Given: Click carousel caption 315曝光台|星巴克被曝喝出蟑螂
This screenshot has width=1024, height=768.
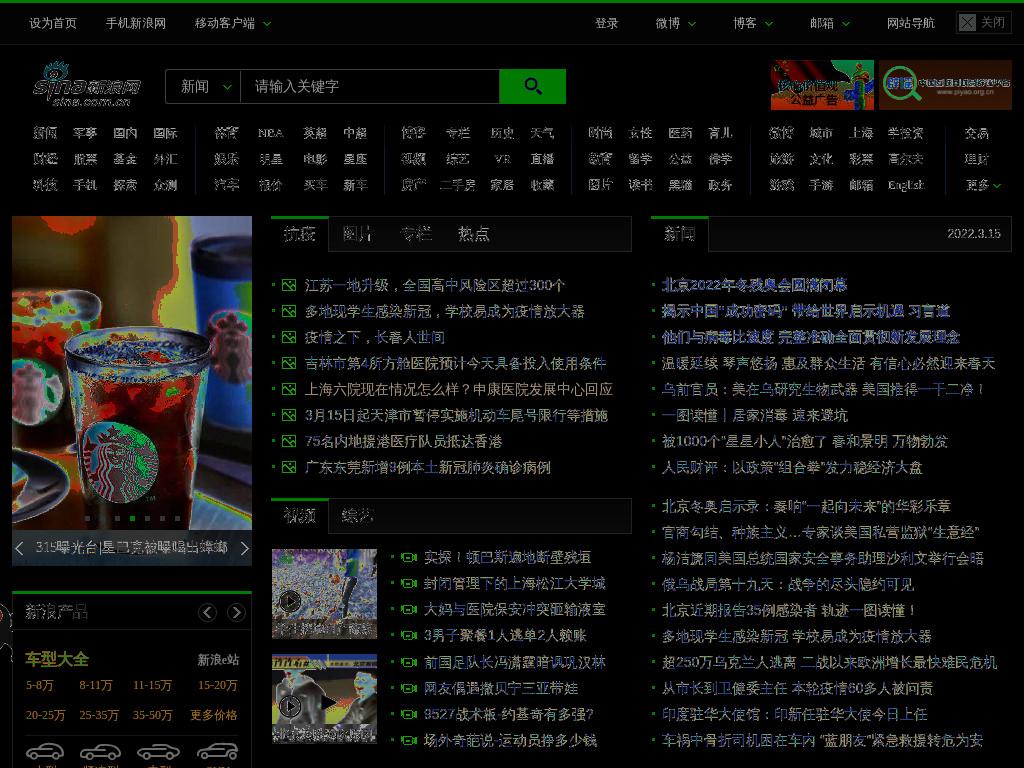Looking at the screenshot, I should [131, 547].
